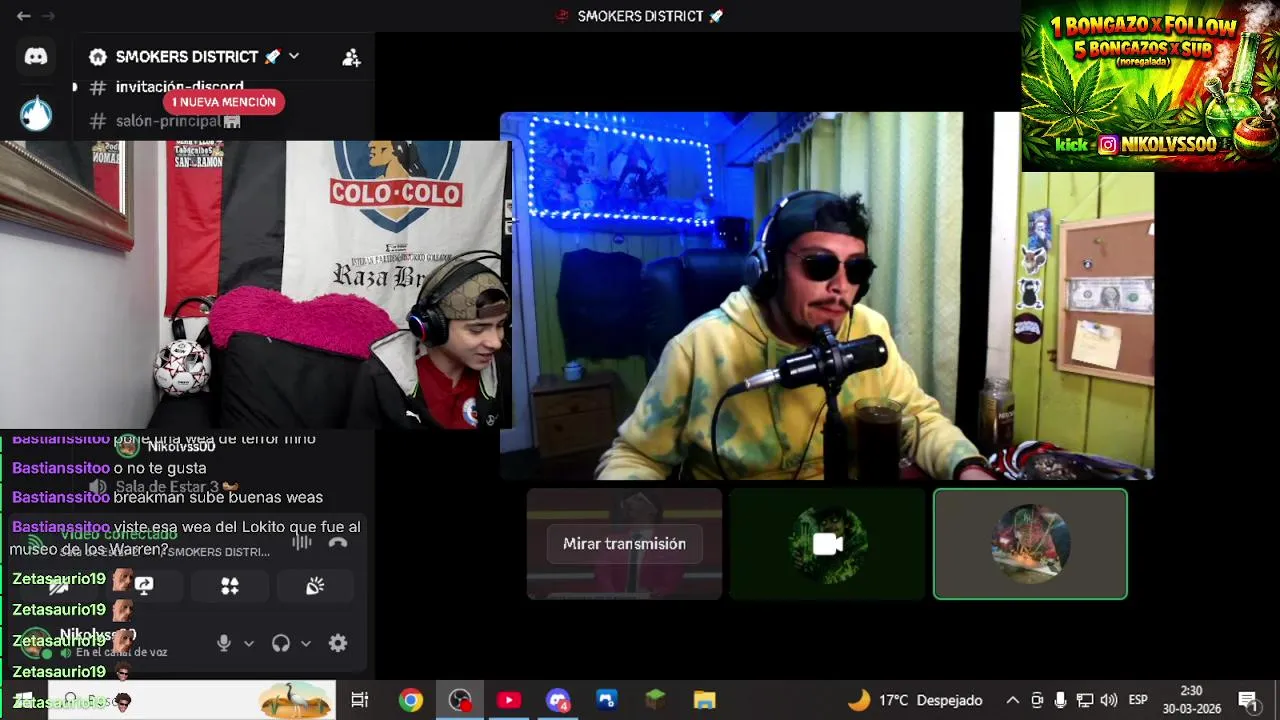Jump to 1 NUEVA MENCIÓN

[224, 102]
